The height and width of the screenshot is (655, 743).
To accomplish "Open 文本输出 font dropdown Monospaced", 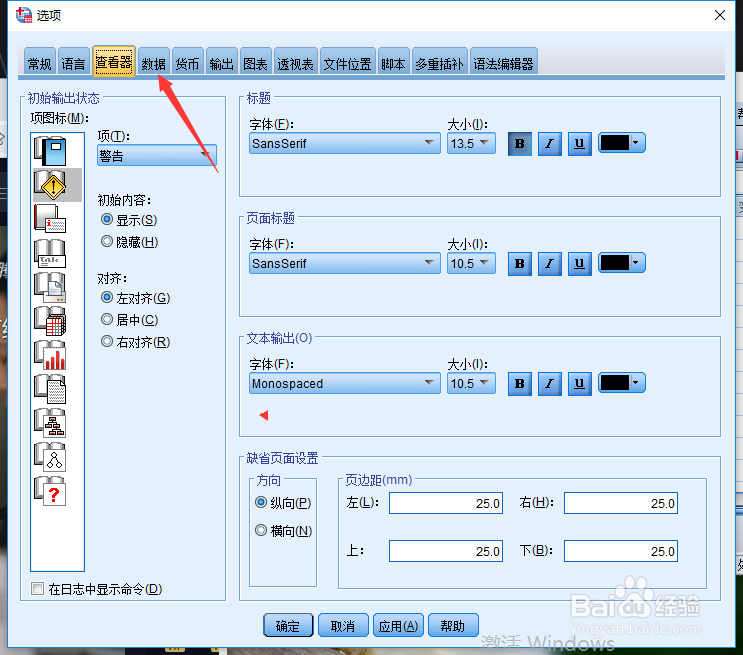I will pos(344,383).
